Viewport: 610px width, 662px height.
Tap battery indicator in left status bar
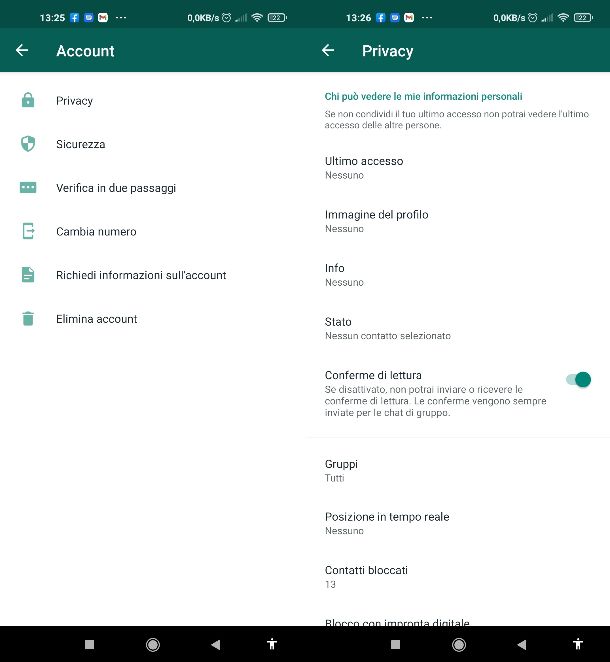(277, 18)
